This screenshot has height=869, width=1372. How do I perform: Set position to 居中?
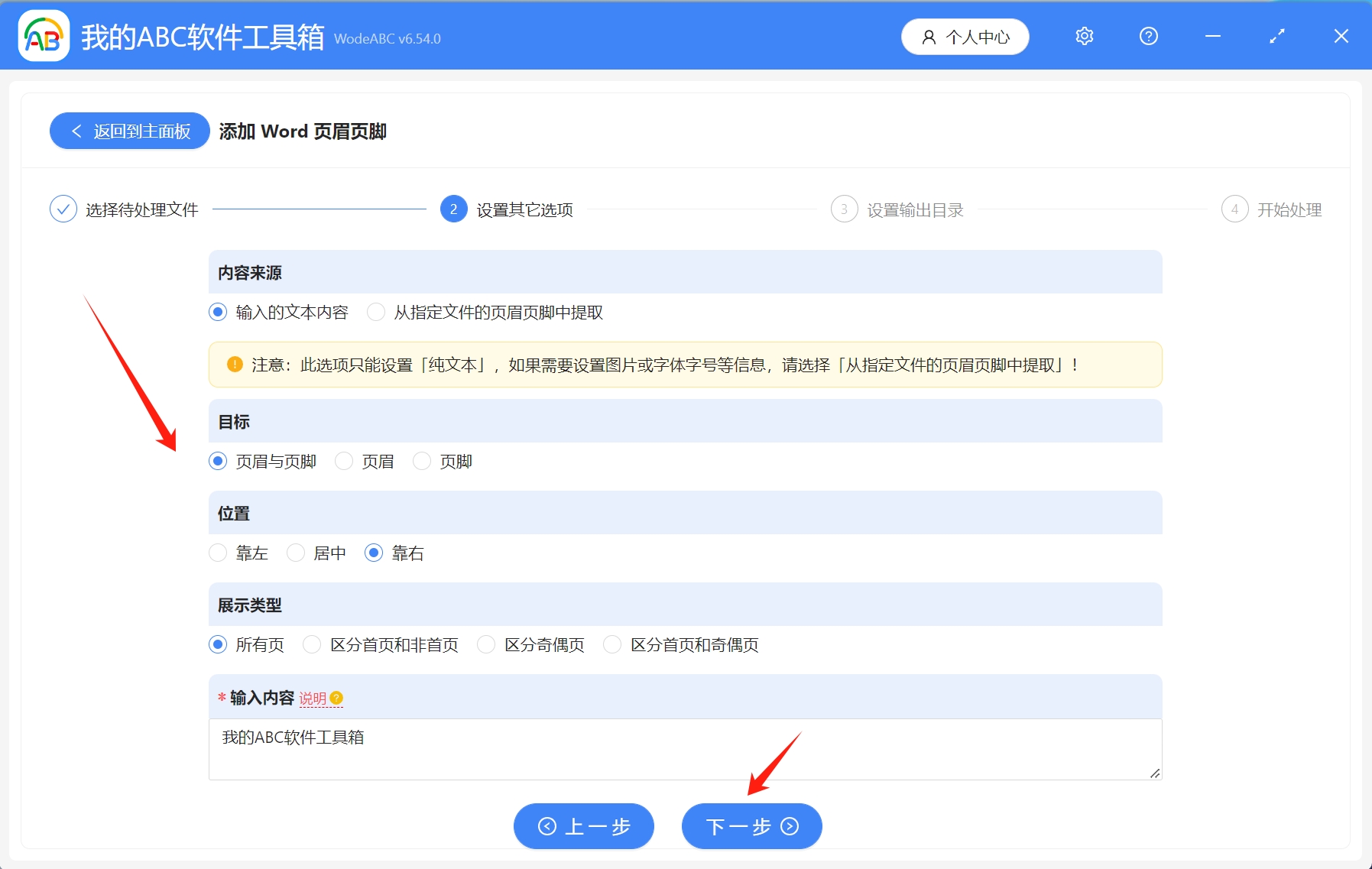[296, 553]
